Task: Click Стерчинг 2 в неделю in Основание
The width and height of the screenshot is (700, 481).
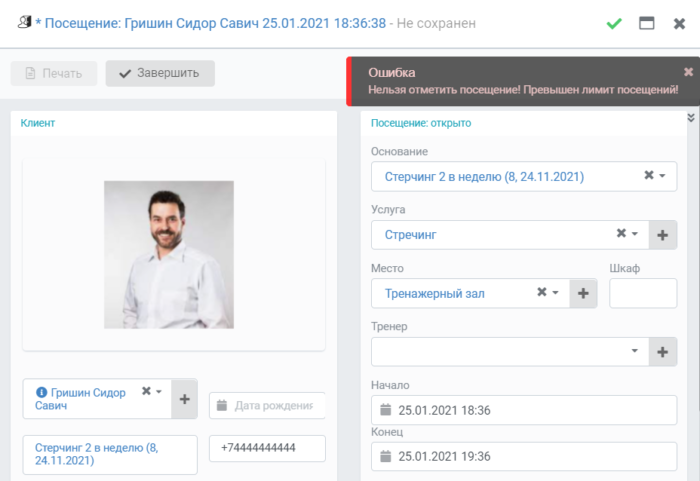Action: [484, 177]
